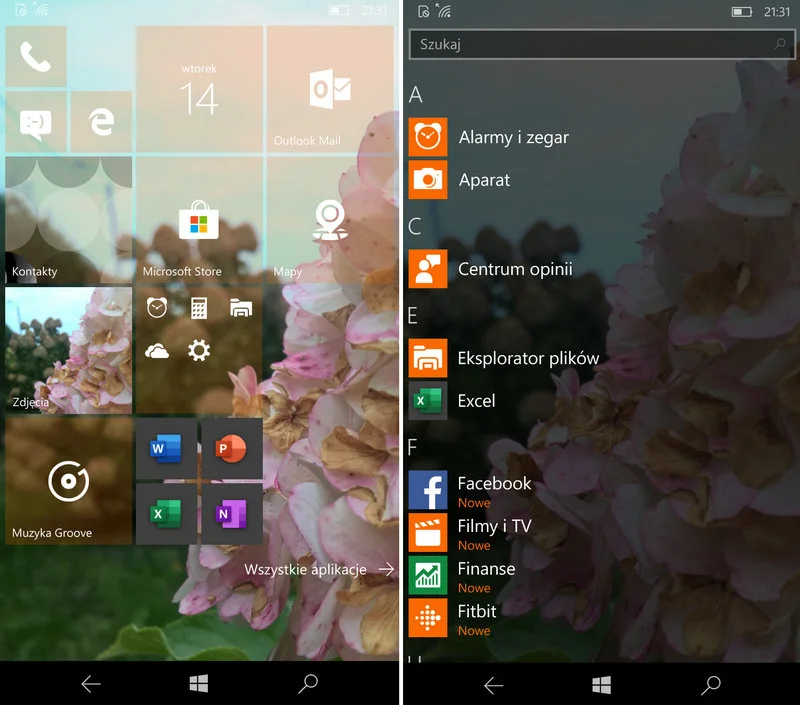Launch the Microsoft Edge browser tile

[x=101, y=122]
